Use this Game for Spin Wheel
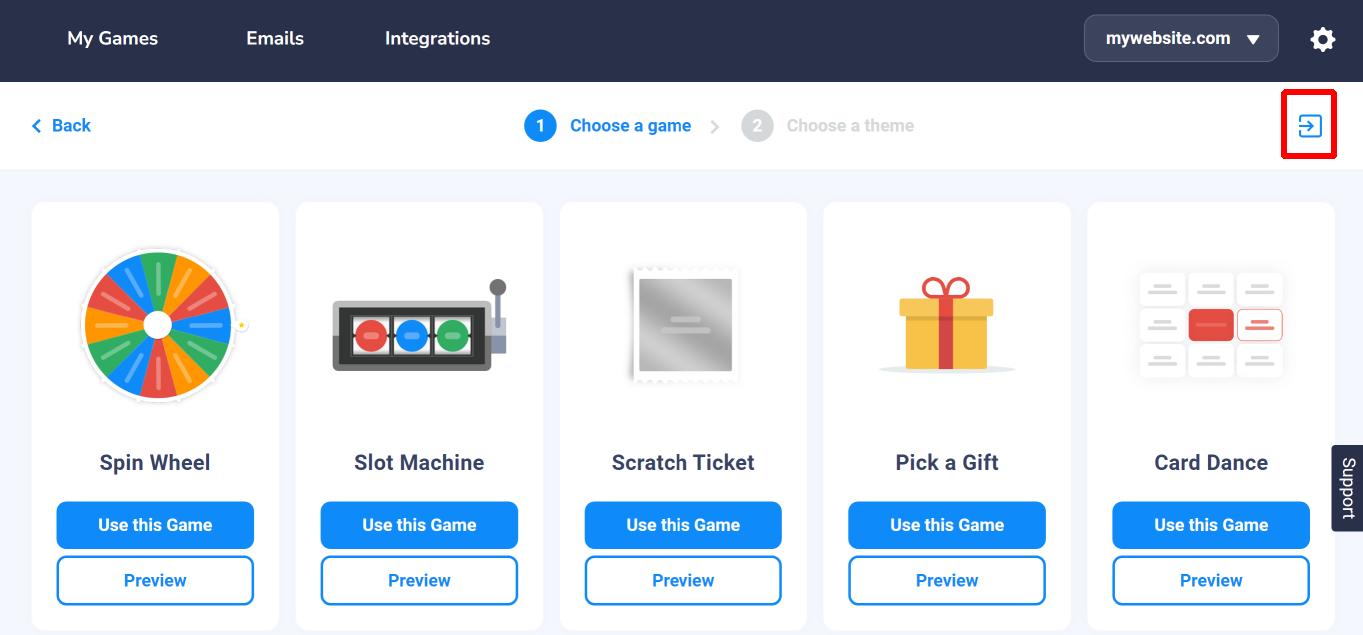Screen dimensions: 1363x635 point(155,525)
